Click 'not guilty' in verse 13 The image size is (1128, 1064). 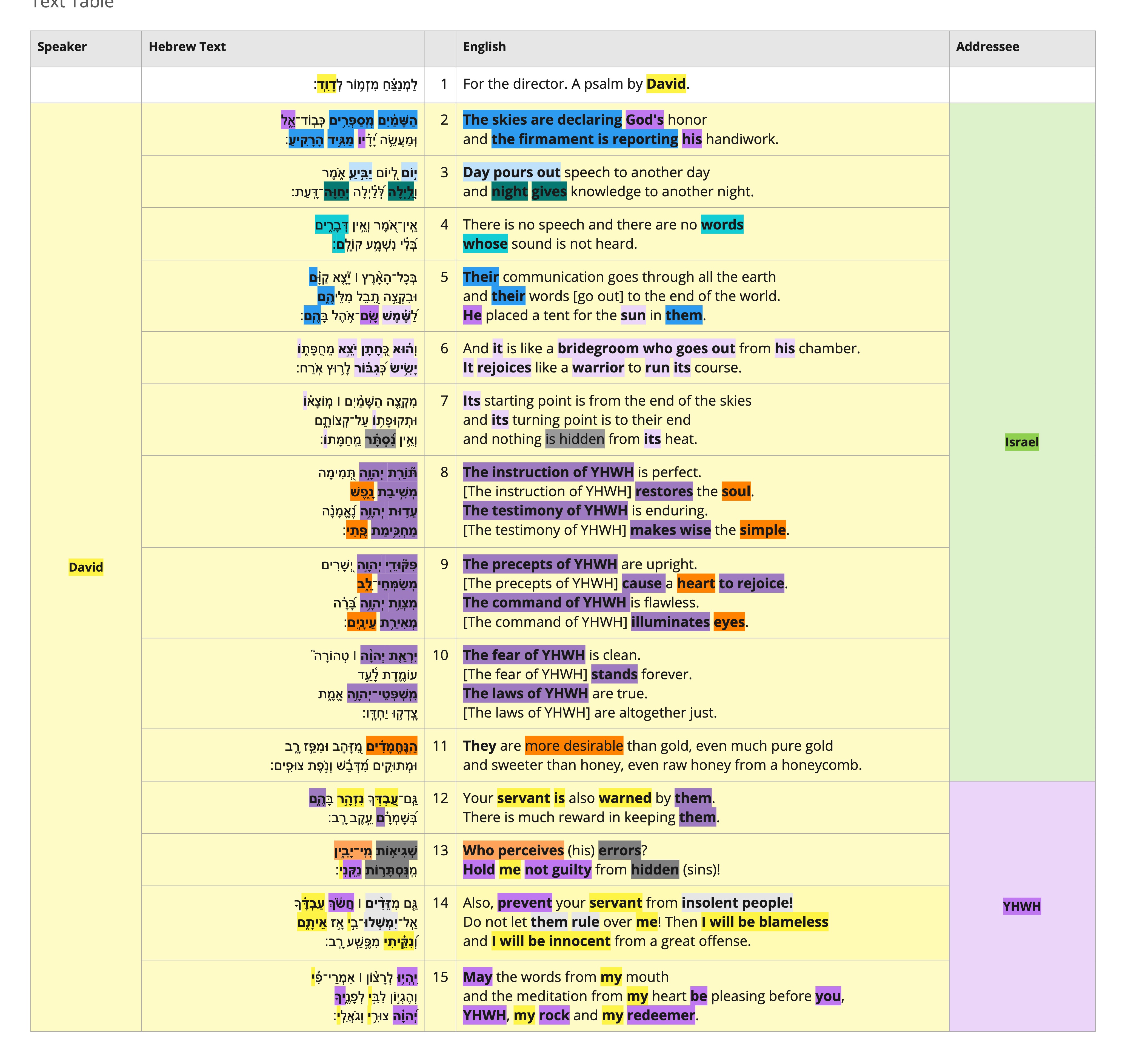tap(558, 870)
